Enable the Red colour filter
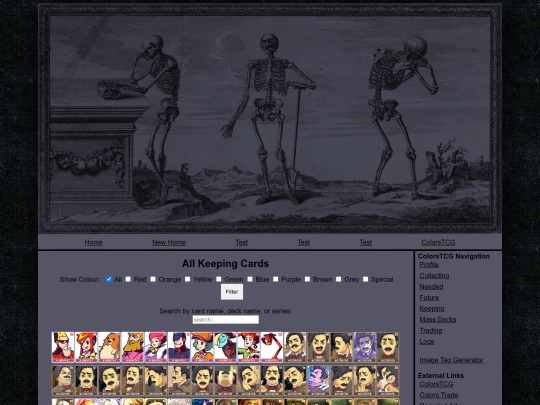 coord(128,279)
